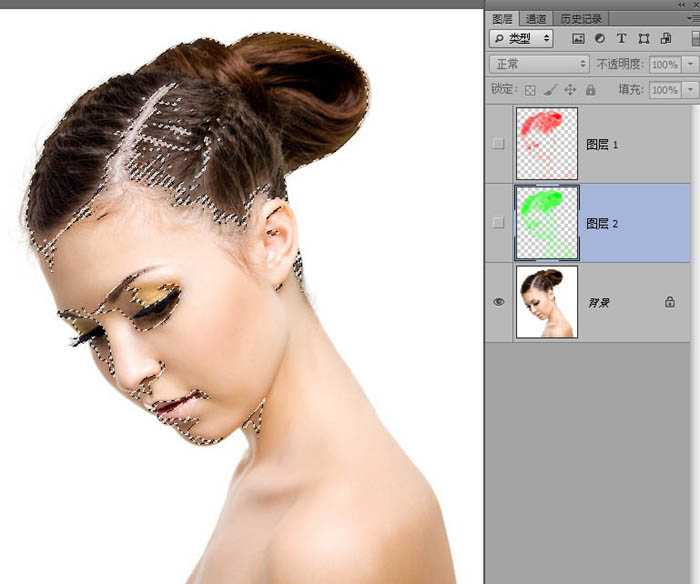This screenshot has width=700, height=584.
Task: Open the 正常 blend mode dropdown
Action: click(540, 64)
